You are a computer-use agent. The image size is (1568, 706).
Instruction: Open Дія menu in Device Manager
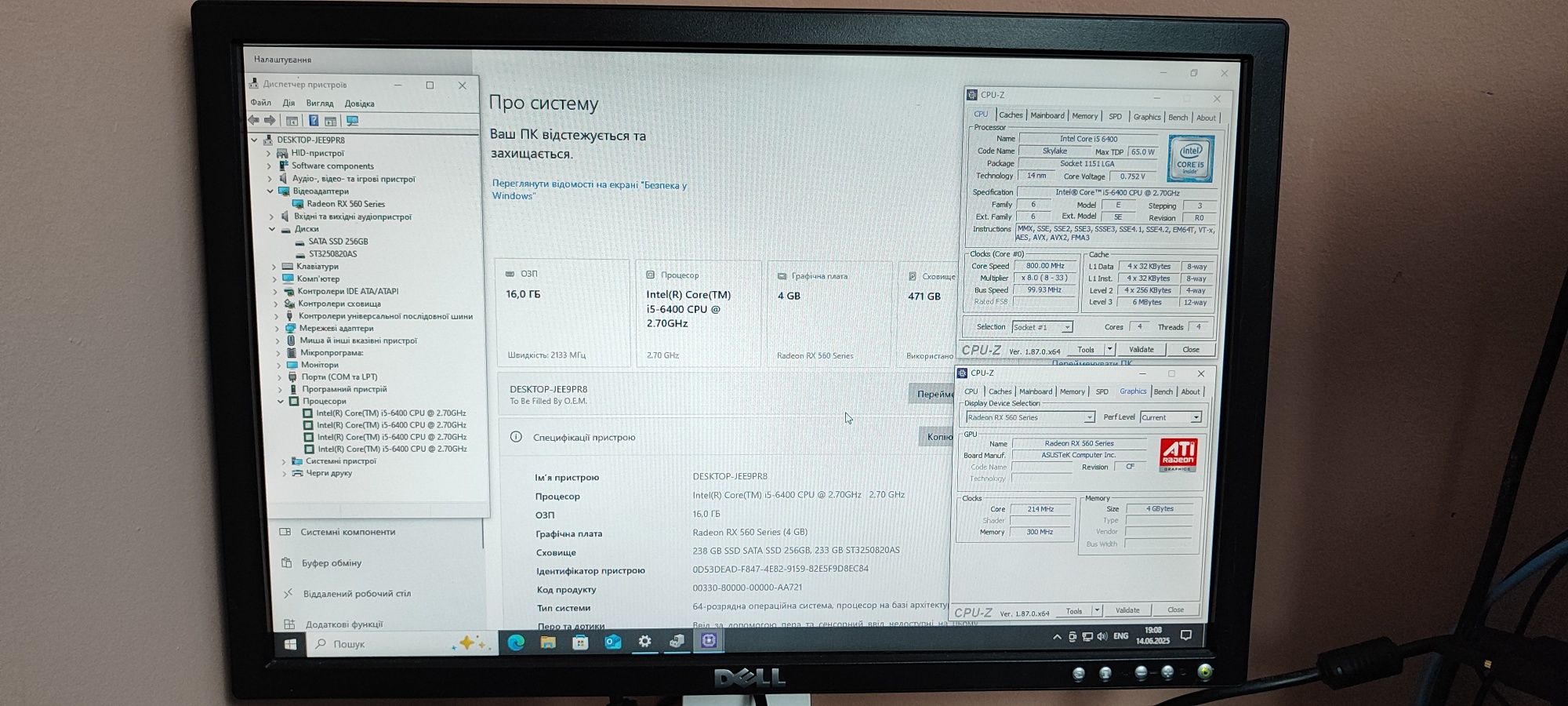[x=289, y=103]
